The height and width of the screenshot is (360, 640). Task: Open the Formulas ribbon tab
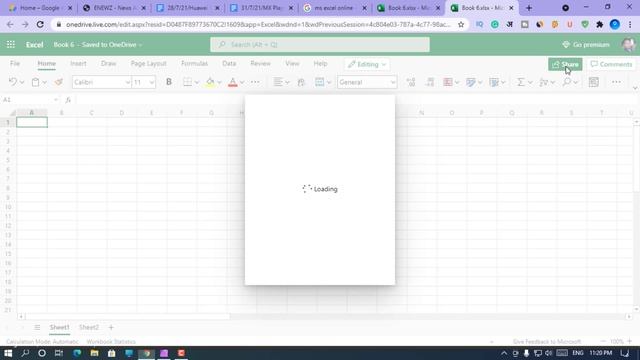(194, 64)
